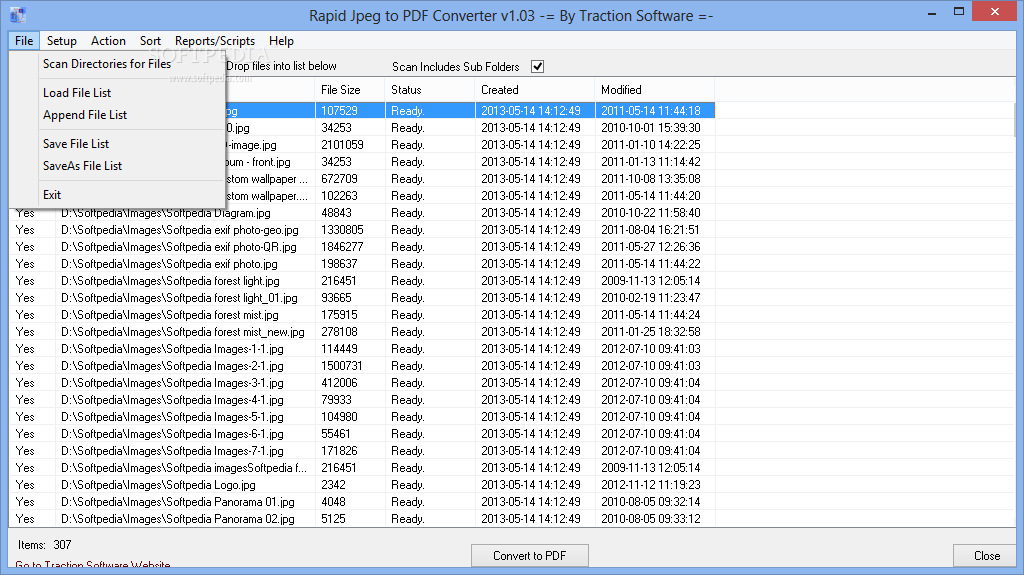Open the Help menu
This screenshot has width=1024, height=575.
281,41
